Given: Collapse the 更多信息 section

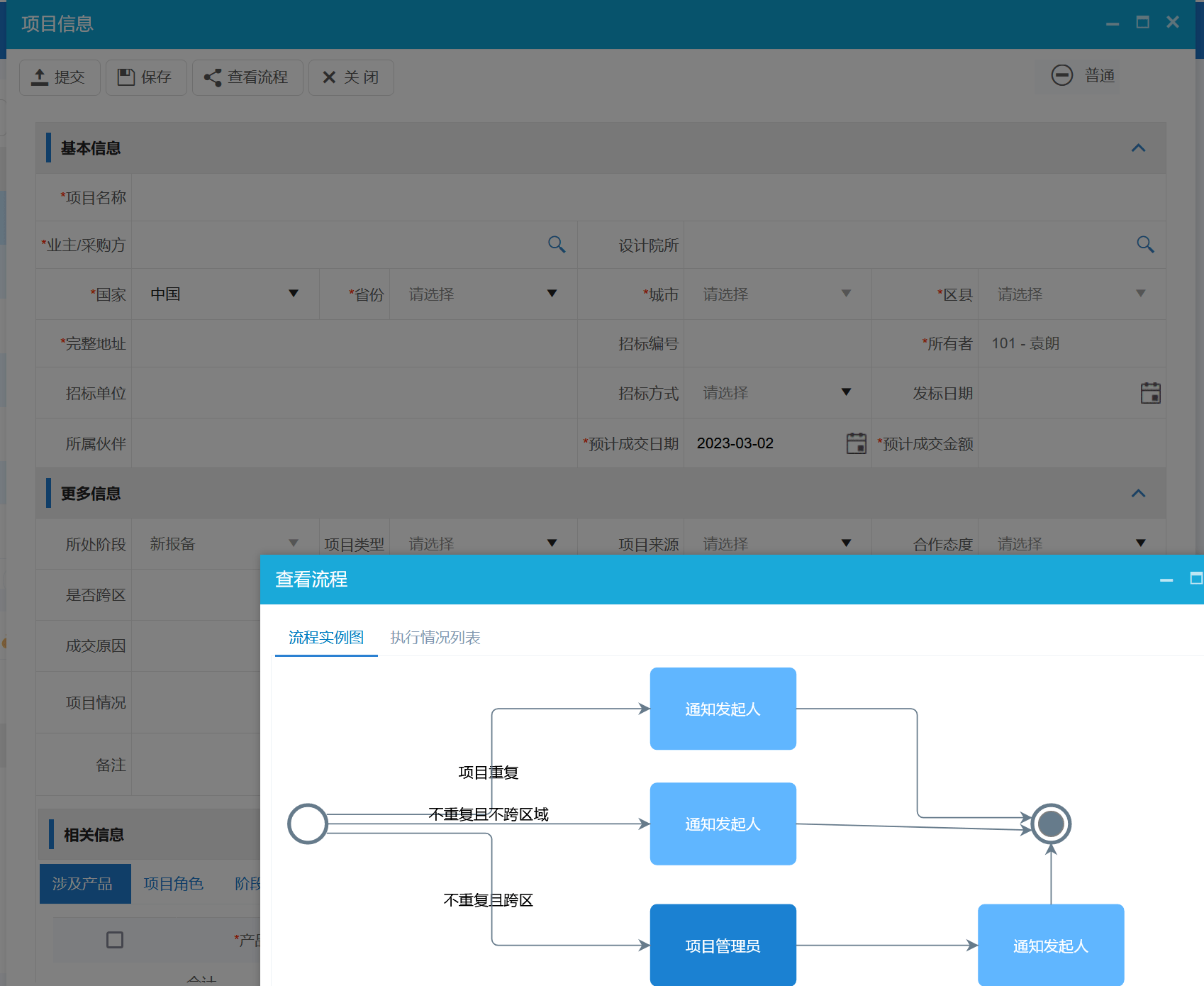Looking at the screenshot, I should tap(1138, 494).
